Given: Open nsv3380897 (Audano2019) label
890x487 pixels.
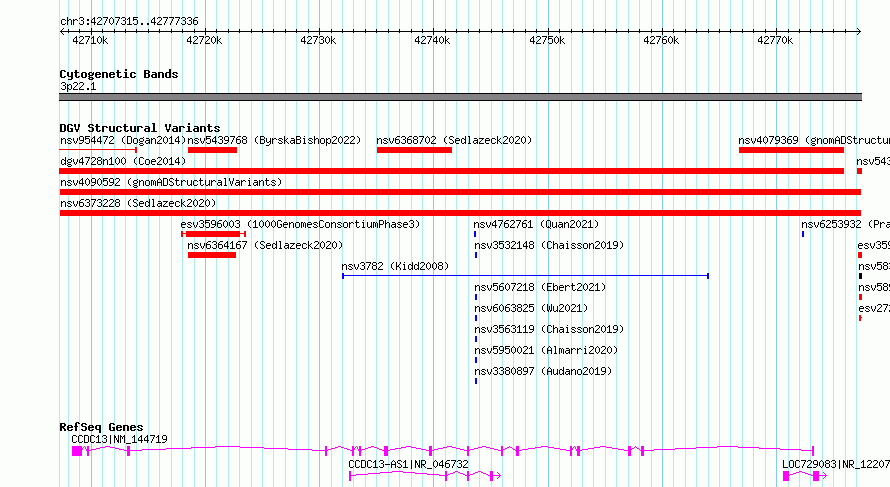Looking at the screenshot, I should [x=543, y=371].
